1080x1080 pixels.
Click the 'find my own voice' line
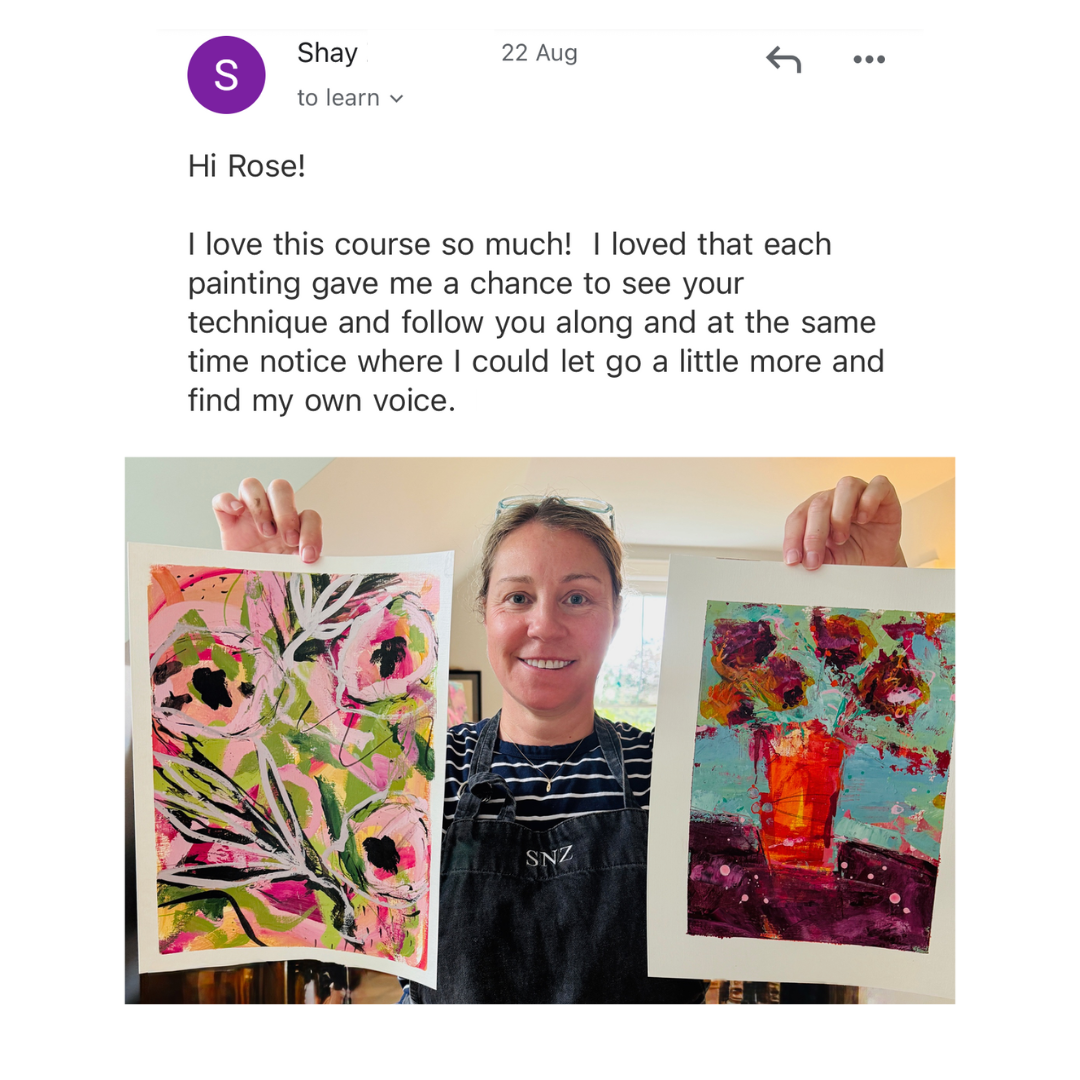pos(322,400)
